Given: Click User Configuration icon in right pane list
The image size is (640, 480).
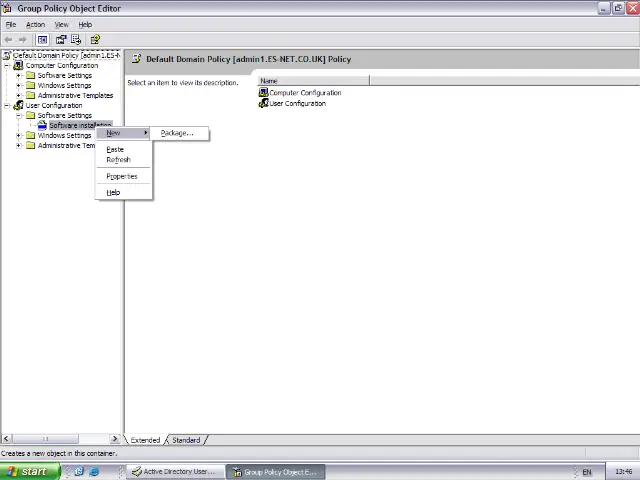Looking at the screenshot, I should [x=263, y=103].
